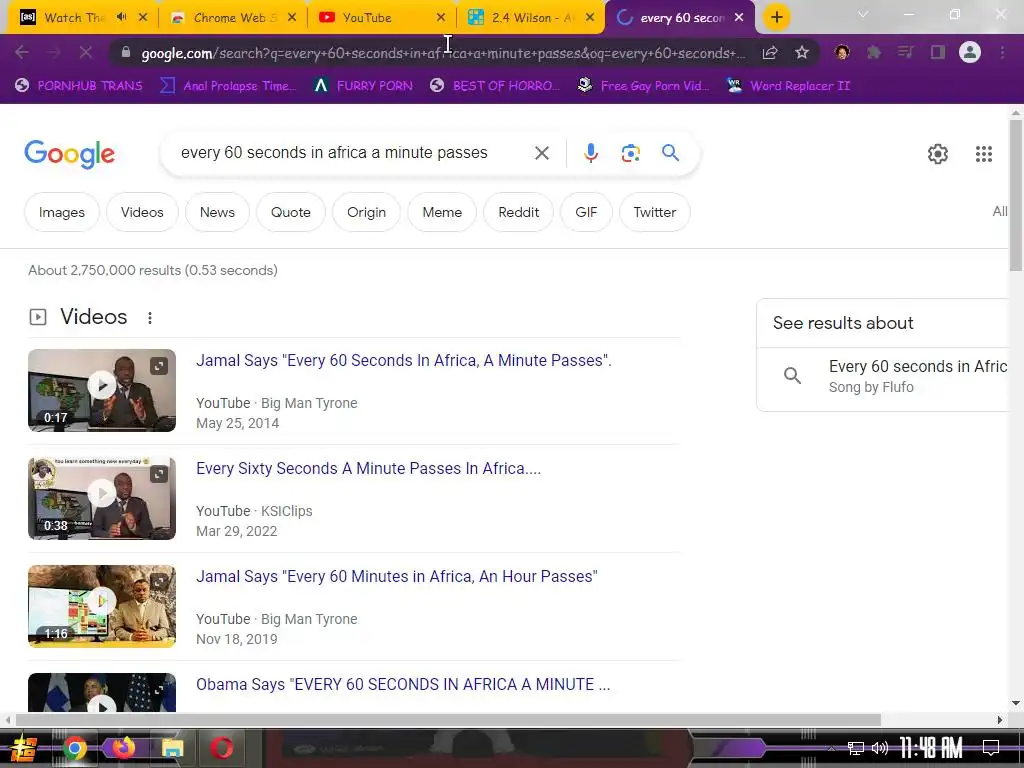The width and height of the screenshot is (1024, 768).
Task: Open the 11:48 AM taskbar clock
Action: click(x=931, y=748)
